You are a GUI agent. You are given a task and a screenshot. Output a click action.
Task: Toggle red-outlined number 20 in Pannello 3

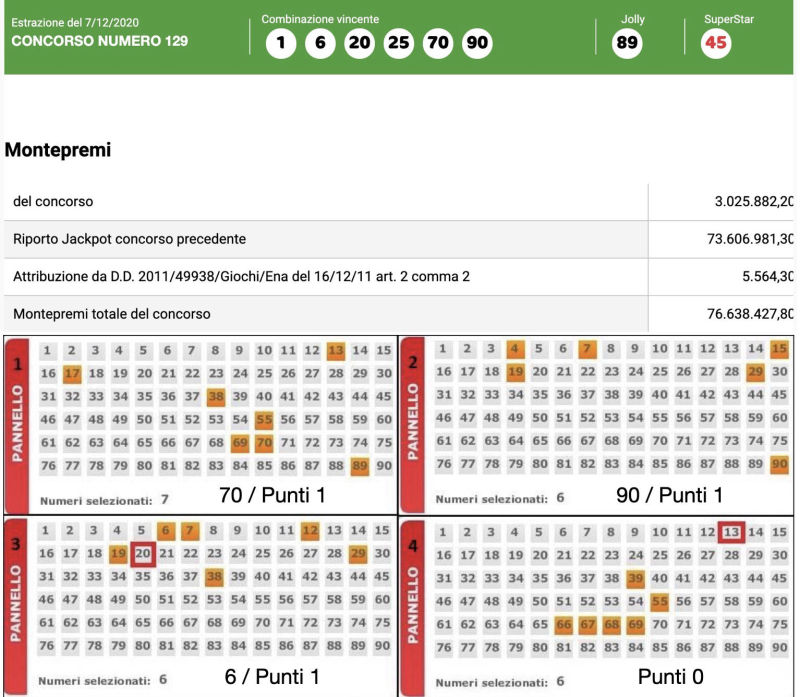(142, 553)
